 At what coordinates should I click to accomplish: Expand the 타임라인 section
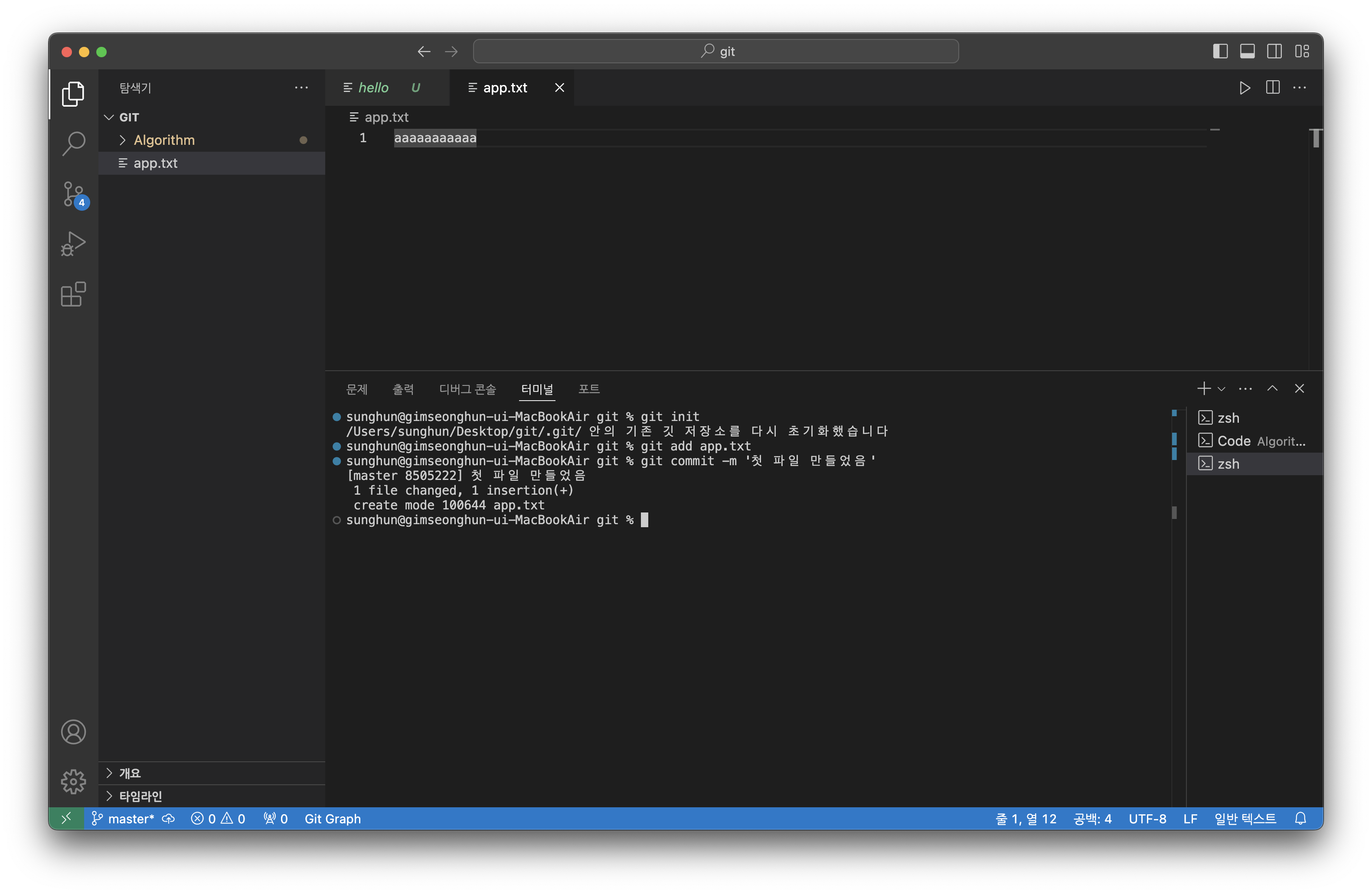tap(140, 796)
